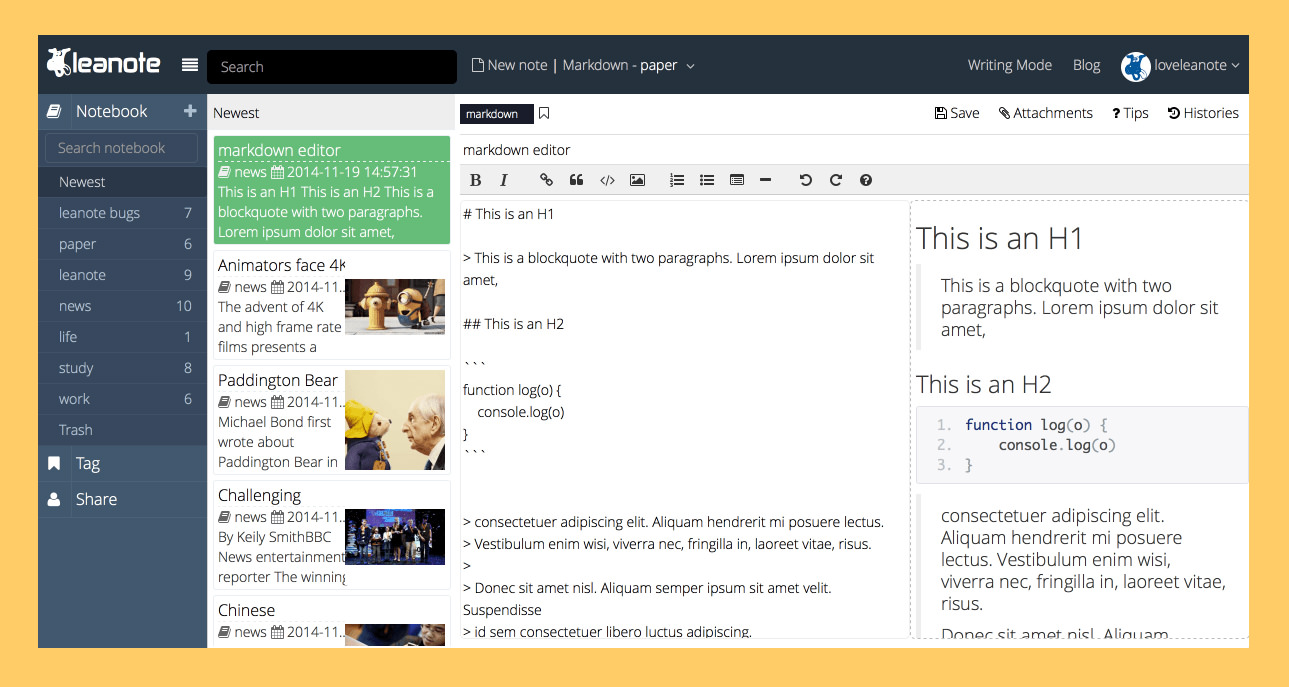
Task: Open the Blog link in header
Action: coord(1086,65)
